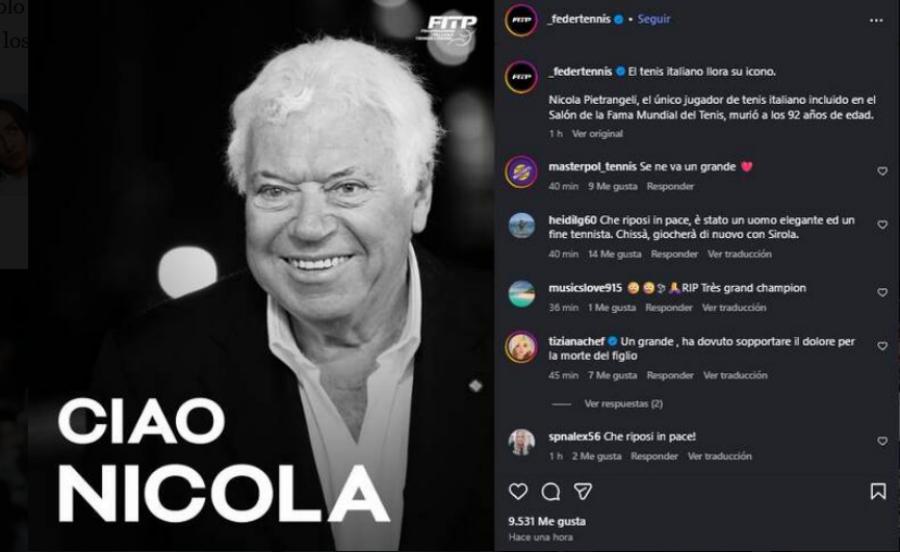The width and height of the screenshot is (900, 552).
Task: Show original caption via Ver original
Action: pos(597,134)
